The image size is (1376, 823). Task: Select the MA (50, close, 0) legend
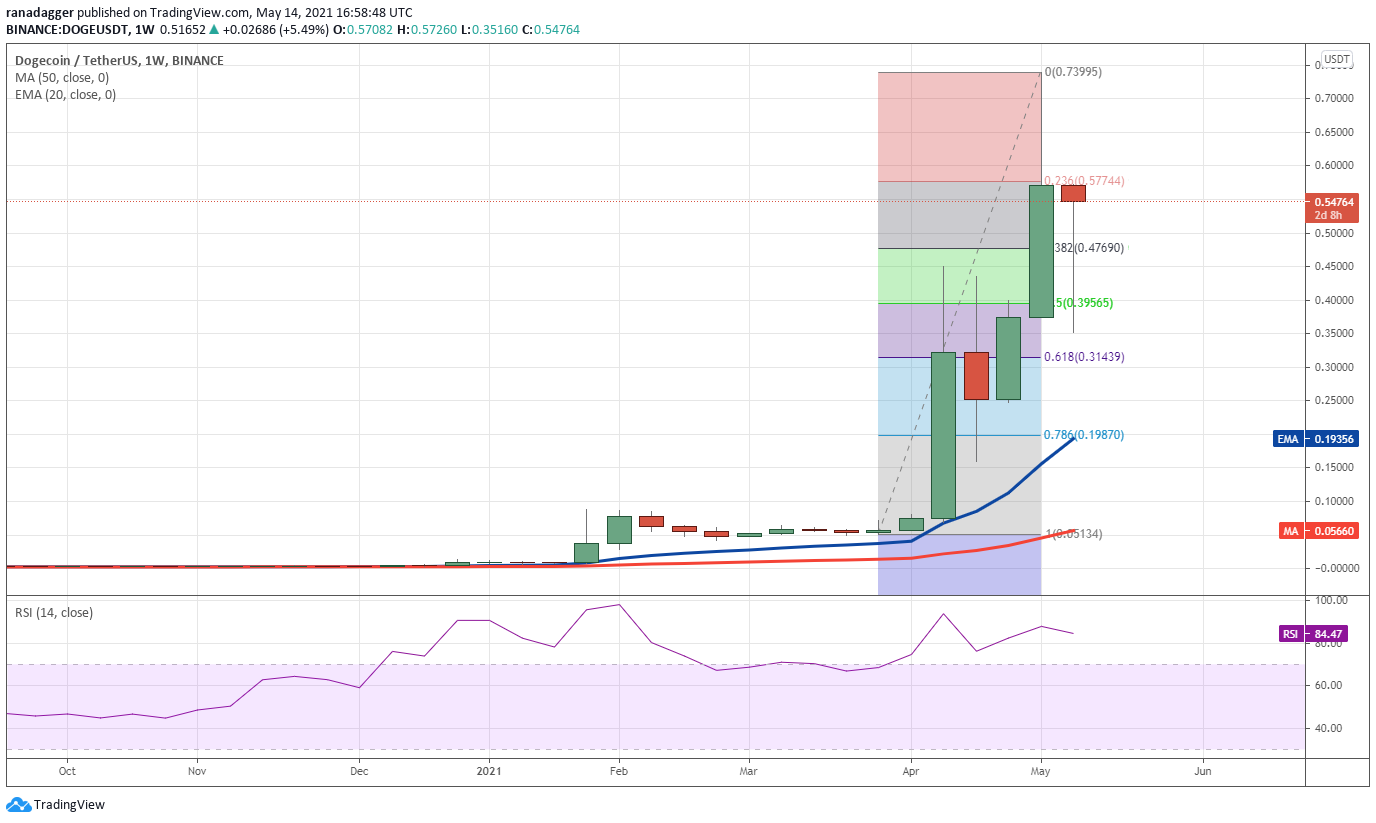pos(62,78)
